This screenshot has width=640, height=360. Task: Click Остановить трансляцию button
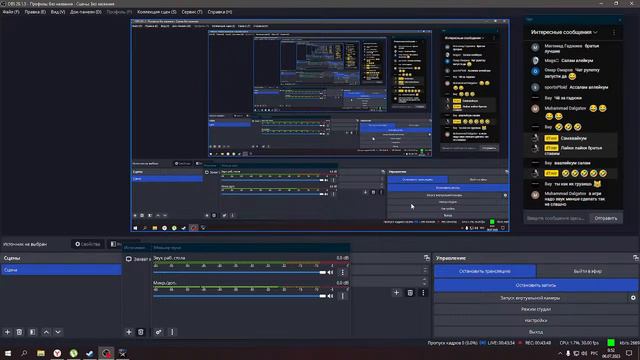[x=484, y=271]
